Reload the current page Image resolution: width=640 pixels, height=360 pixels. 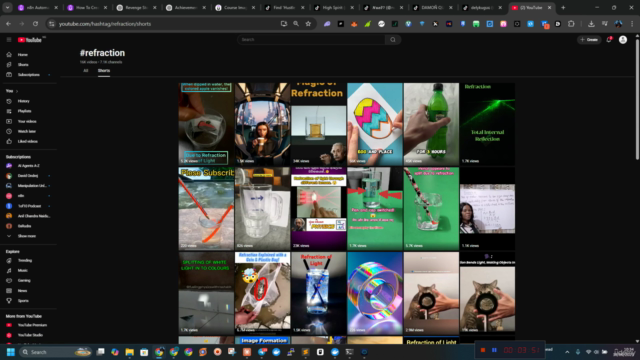[x=36, y=24]
